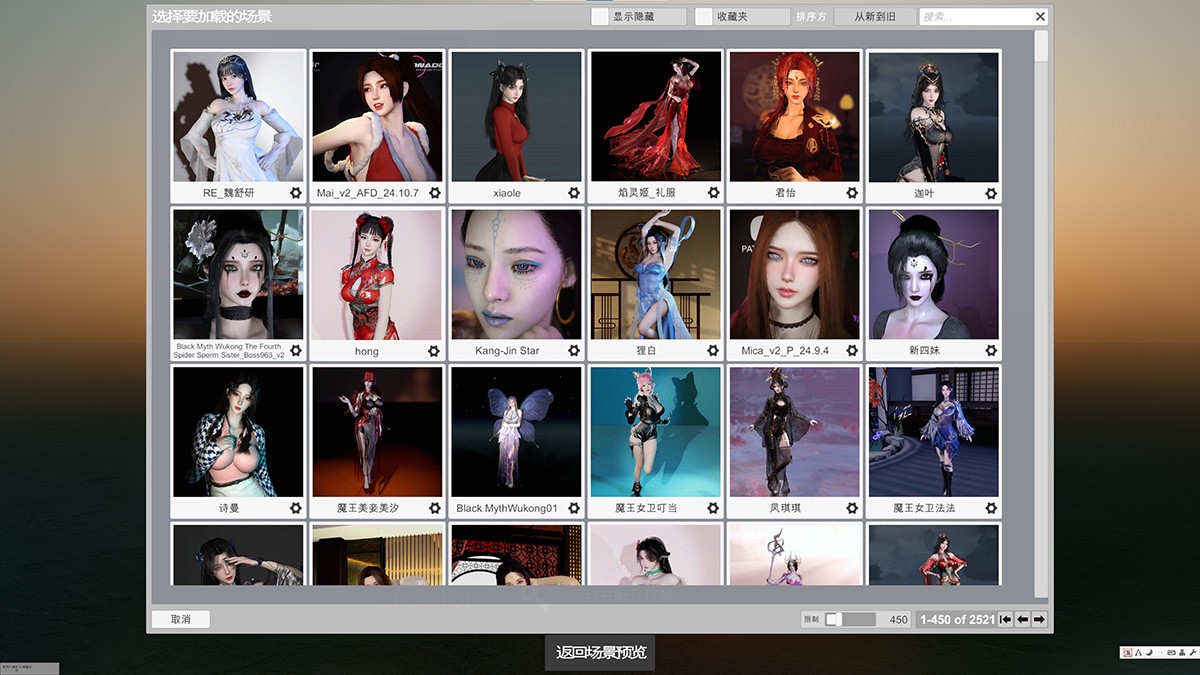The width and height of the screenshot is (1200, 675).
Task: Go to next page arrow
Action: [x=1039, y=620]
